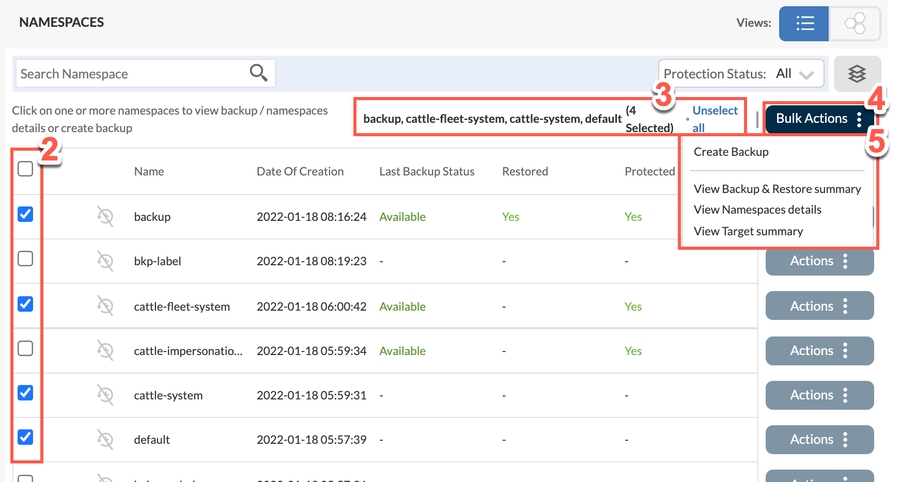Toggle the select-all header checkbox
Screen dimensions: 900x482
(26, 169)
